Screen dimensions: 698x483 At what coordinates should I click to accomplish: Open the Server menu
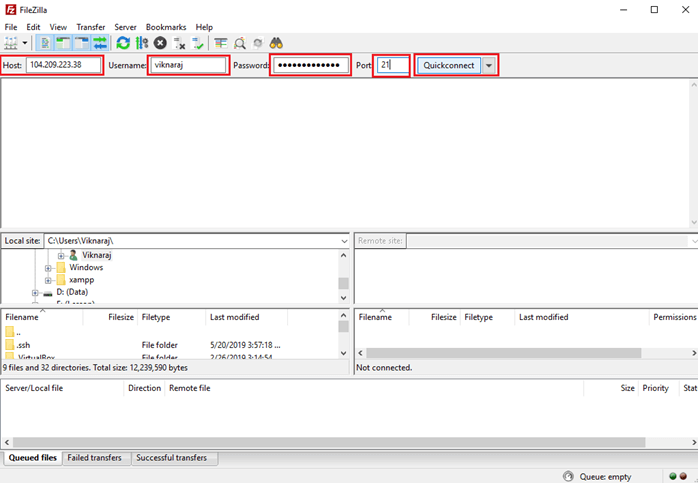[x=125, y=27]
